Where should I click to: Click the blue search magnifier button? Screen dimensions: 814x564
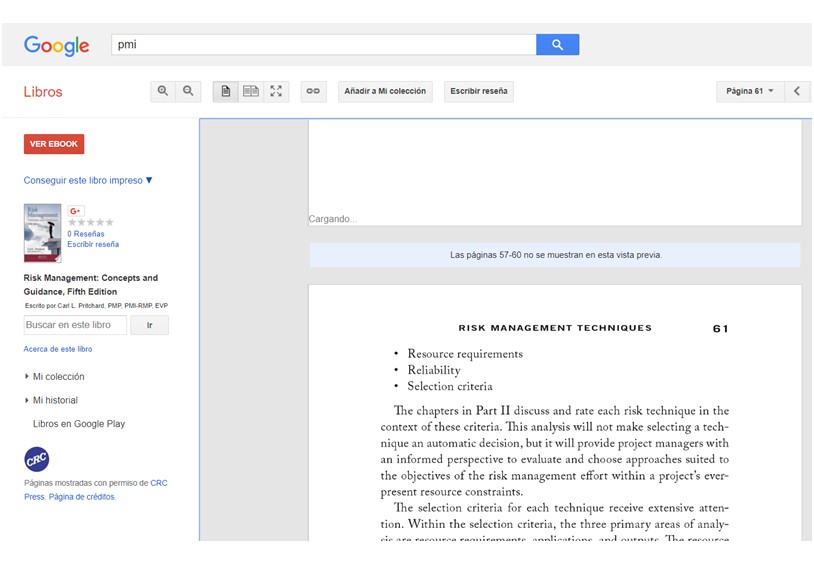pyautogui.click(x=557, y=45)
